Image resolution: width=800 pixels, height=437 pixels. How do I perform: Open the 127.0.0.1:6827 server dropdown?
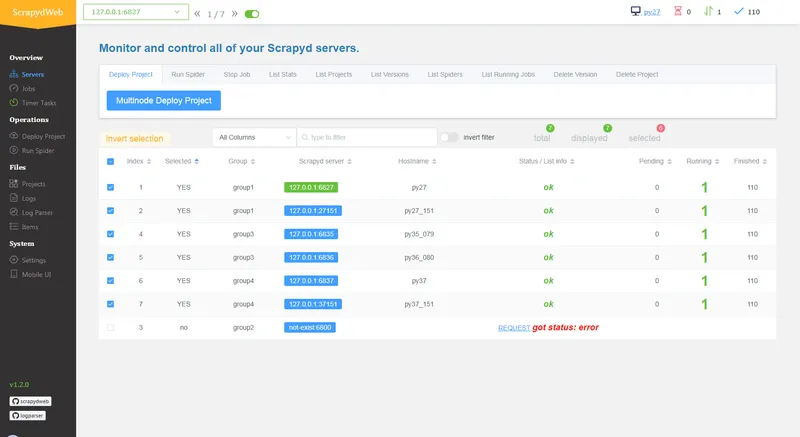[136, 12]
